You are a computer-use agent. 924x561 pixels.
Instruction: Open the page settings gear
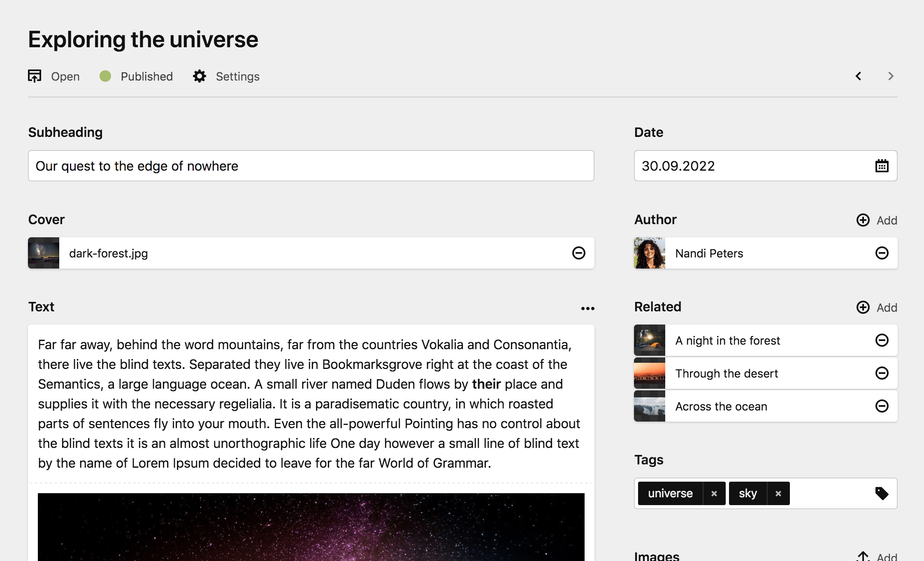[226, 76]
